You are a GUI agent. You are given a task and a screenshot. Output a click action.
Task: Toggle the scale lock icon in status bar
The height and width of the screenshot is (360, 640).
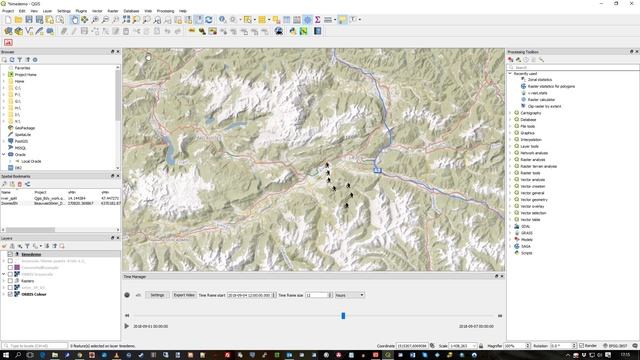click(481, 346)
